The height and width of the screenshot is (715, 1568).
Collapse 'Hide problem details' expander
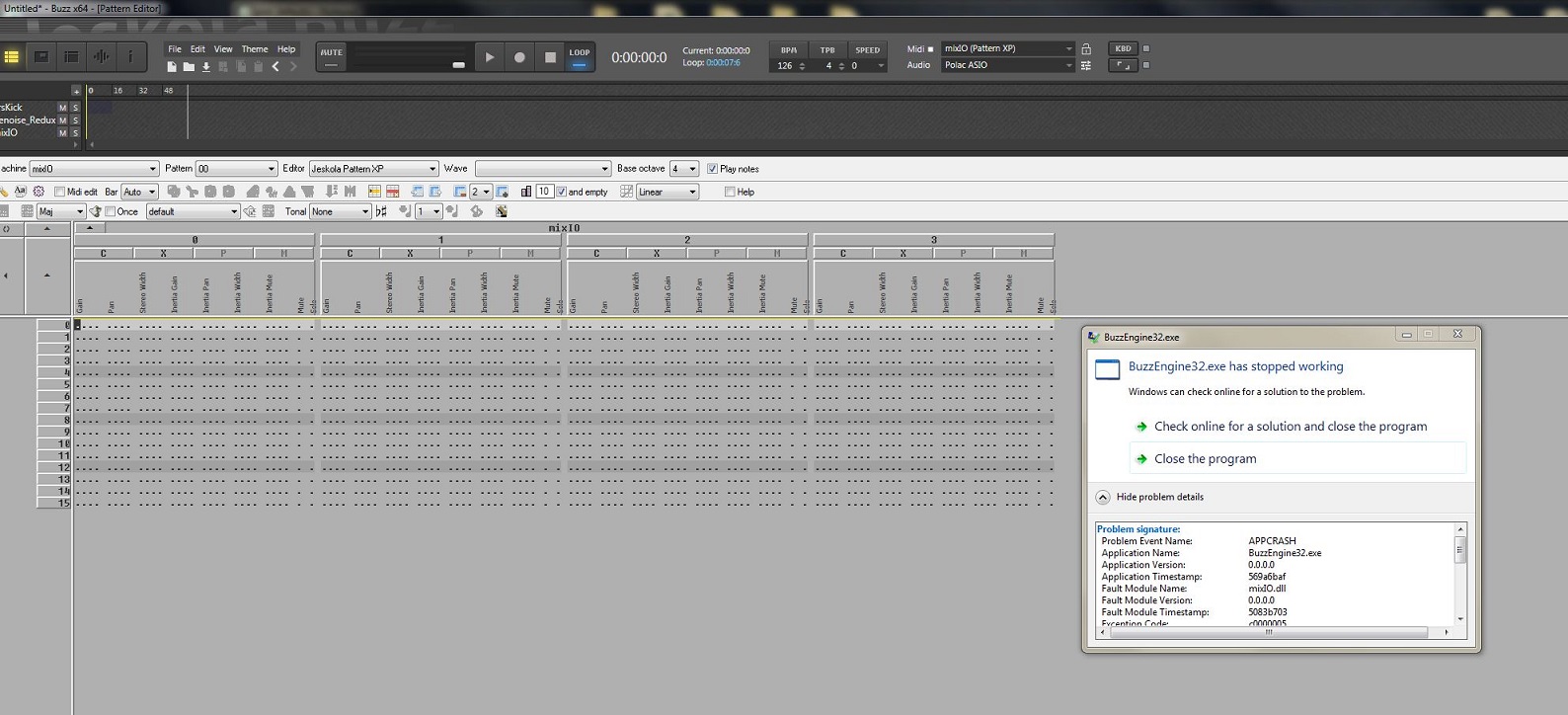pyautogui.click(x=1103, y=497)
